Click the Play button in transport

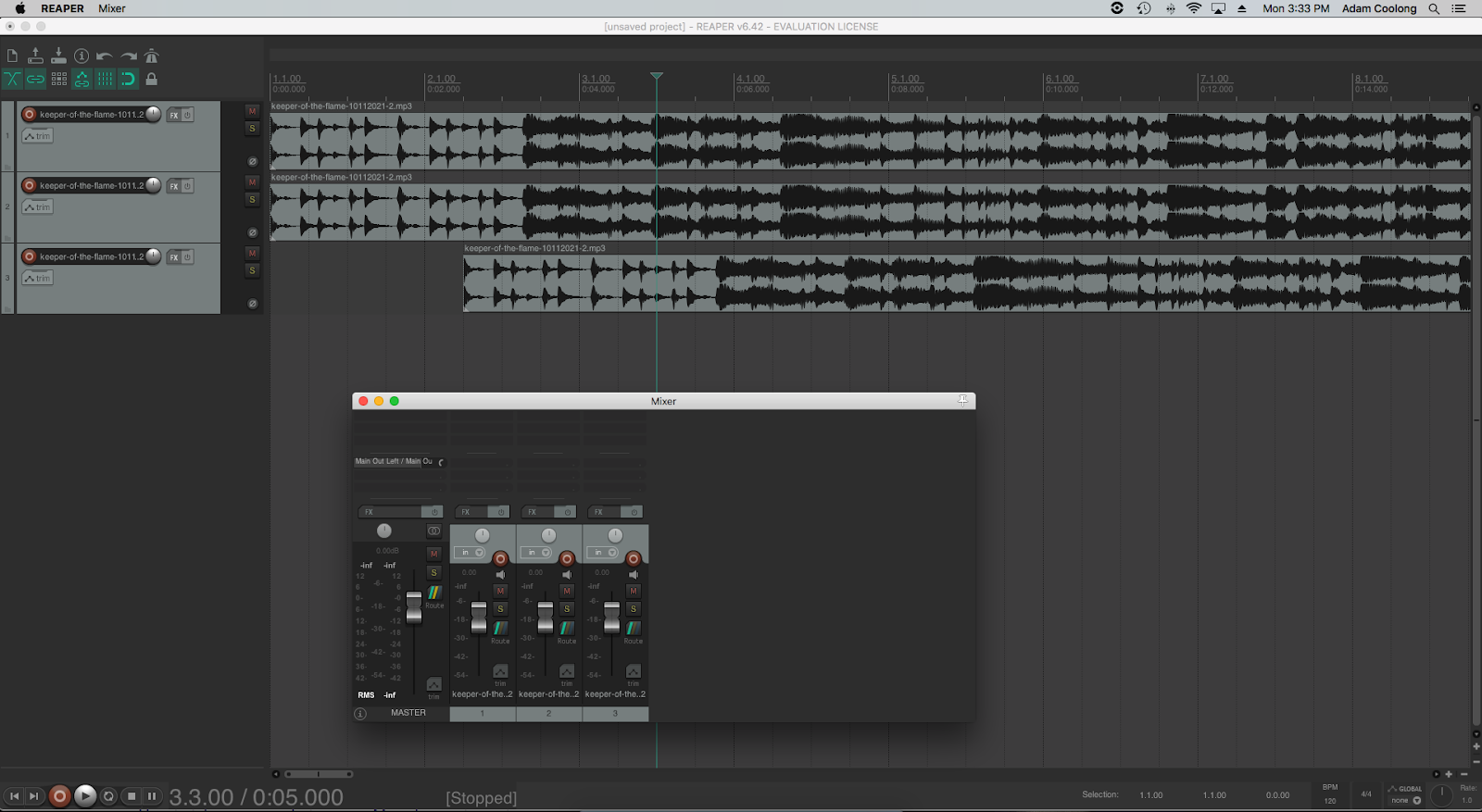(85, 795)
